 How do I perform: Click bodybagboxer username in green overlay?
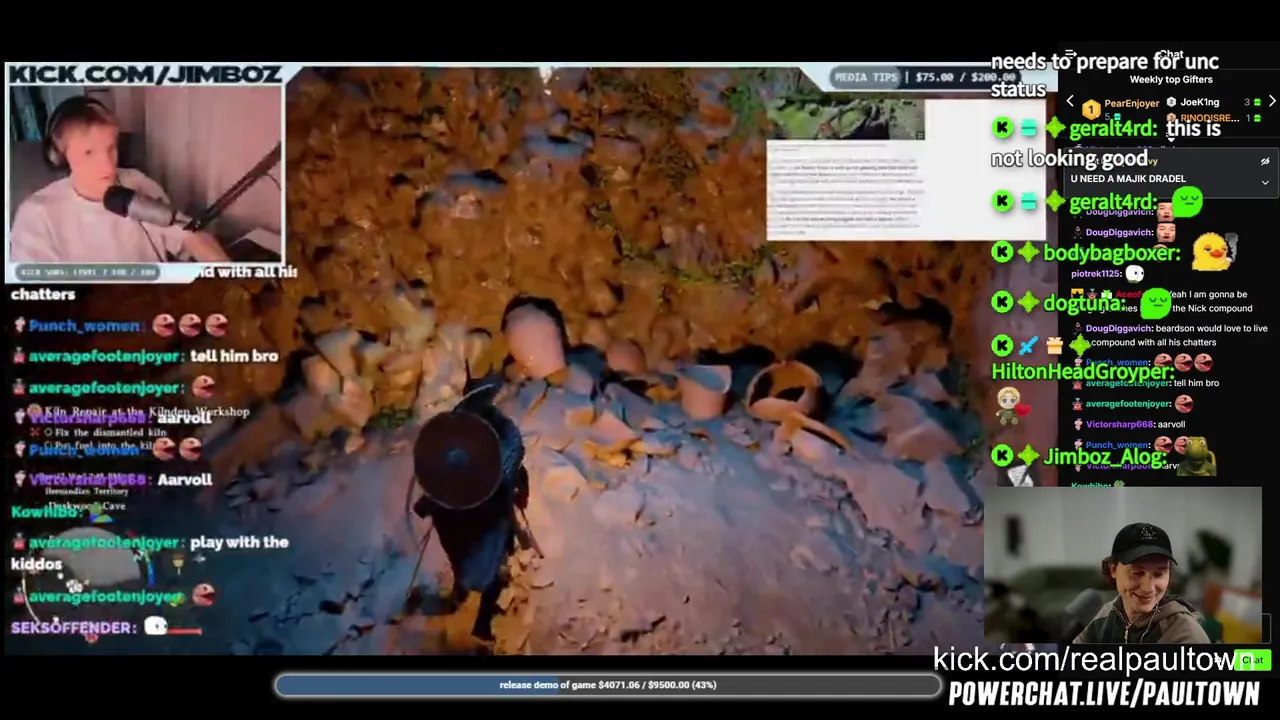[1111, 253]
